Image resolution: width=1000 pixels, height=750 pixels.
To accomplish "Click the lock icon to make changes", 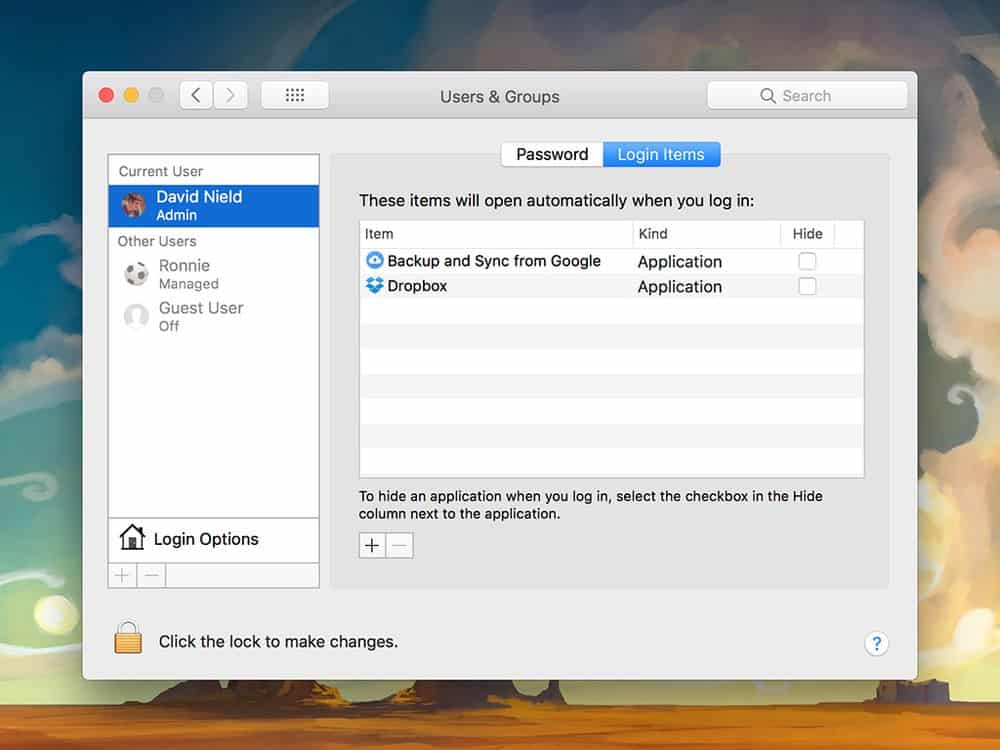I will 128,638.
